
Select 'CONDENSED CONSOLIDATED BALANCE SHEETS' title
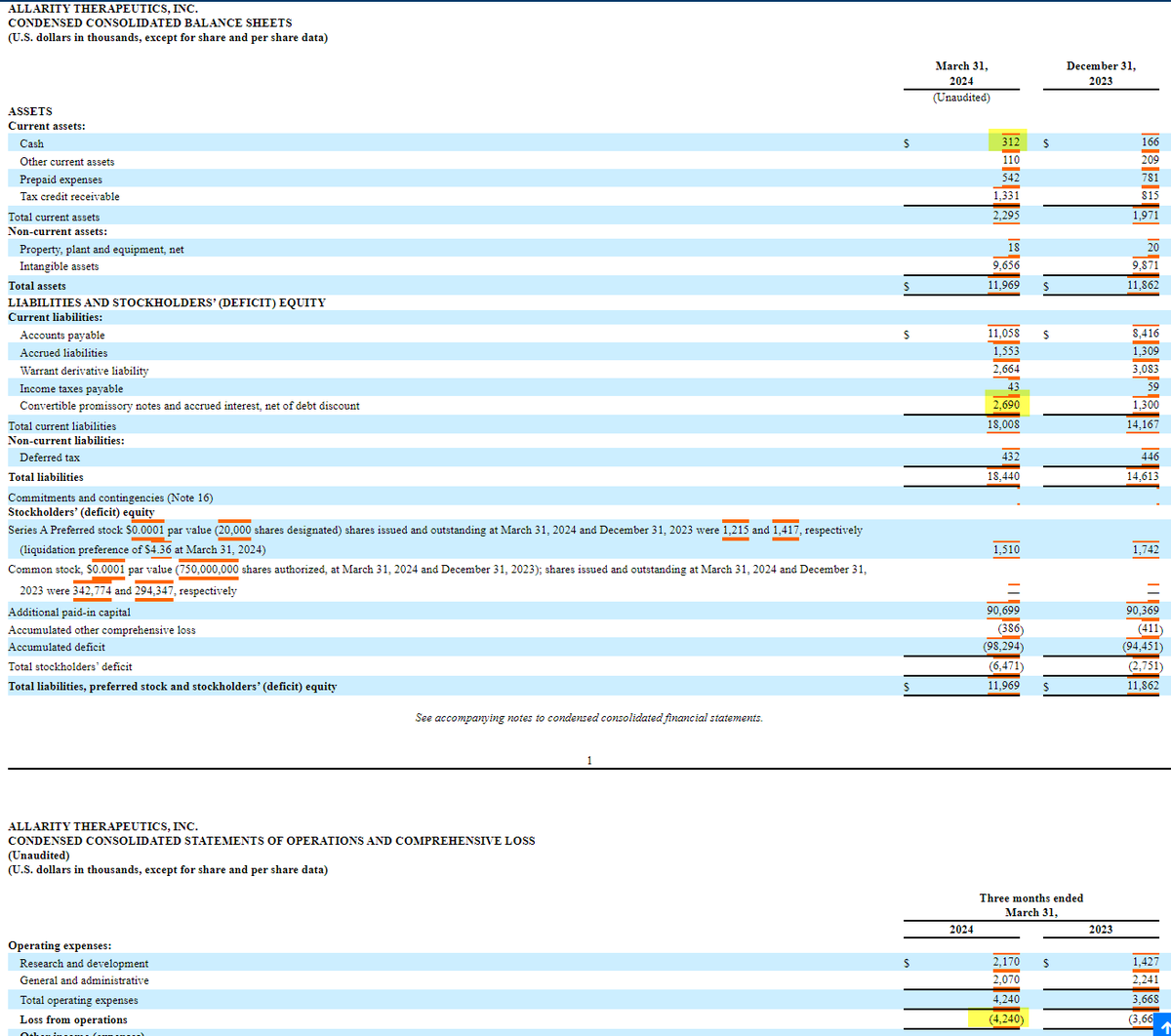[149, 22]
